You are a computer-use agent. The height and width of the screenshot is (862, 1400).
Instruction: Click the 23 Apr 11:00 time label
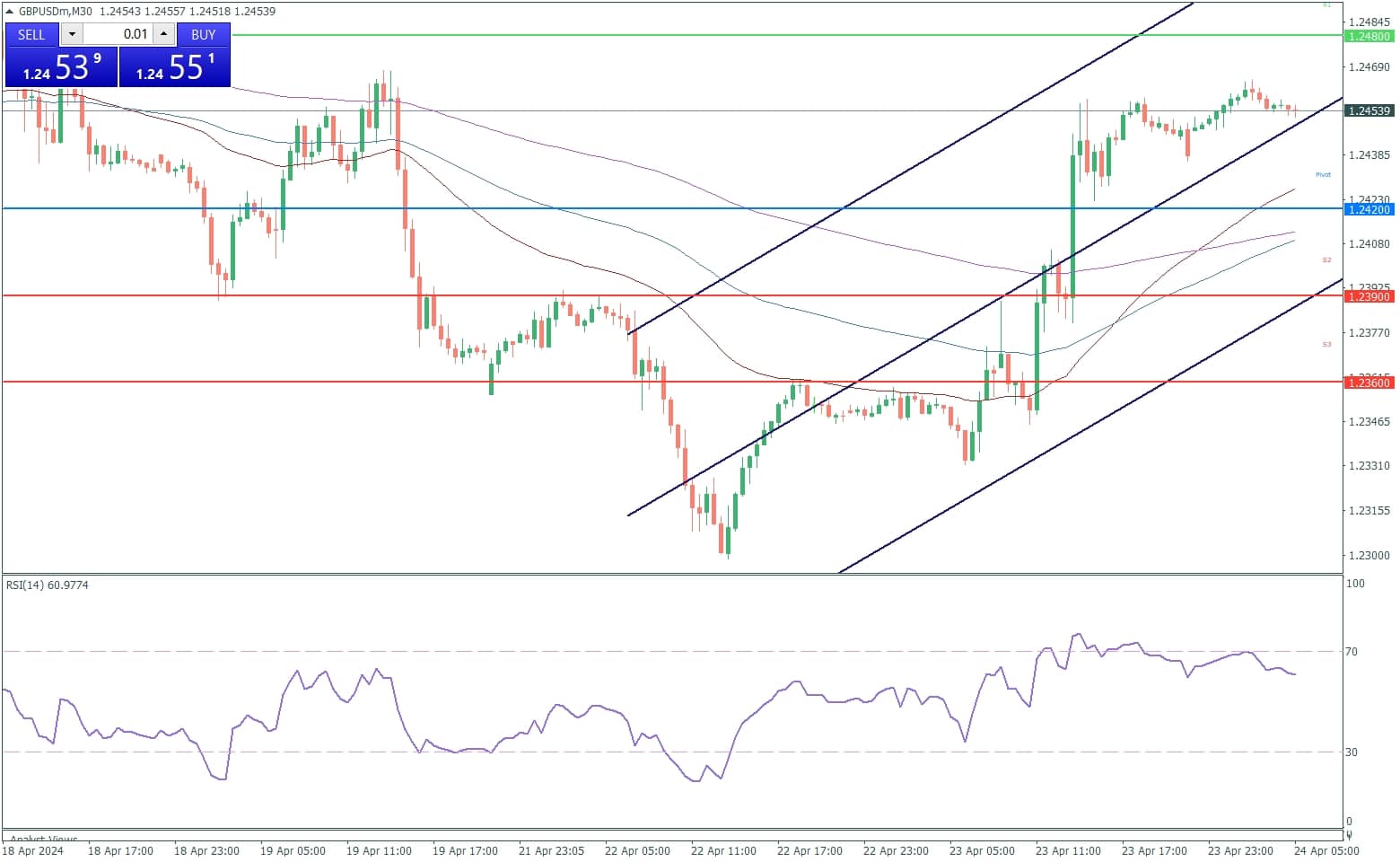point(1068,850)
